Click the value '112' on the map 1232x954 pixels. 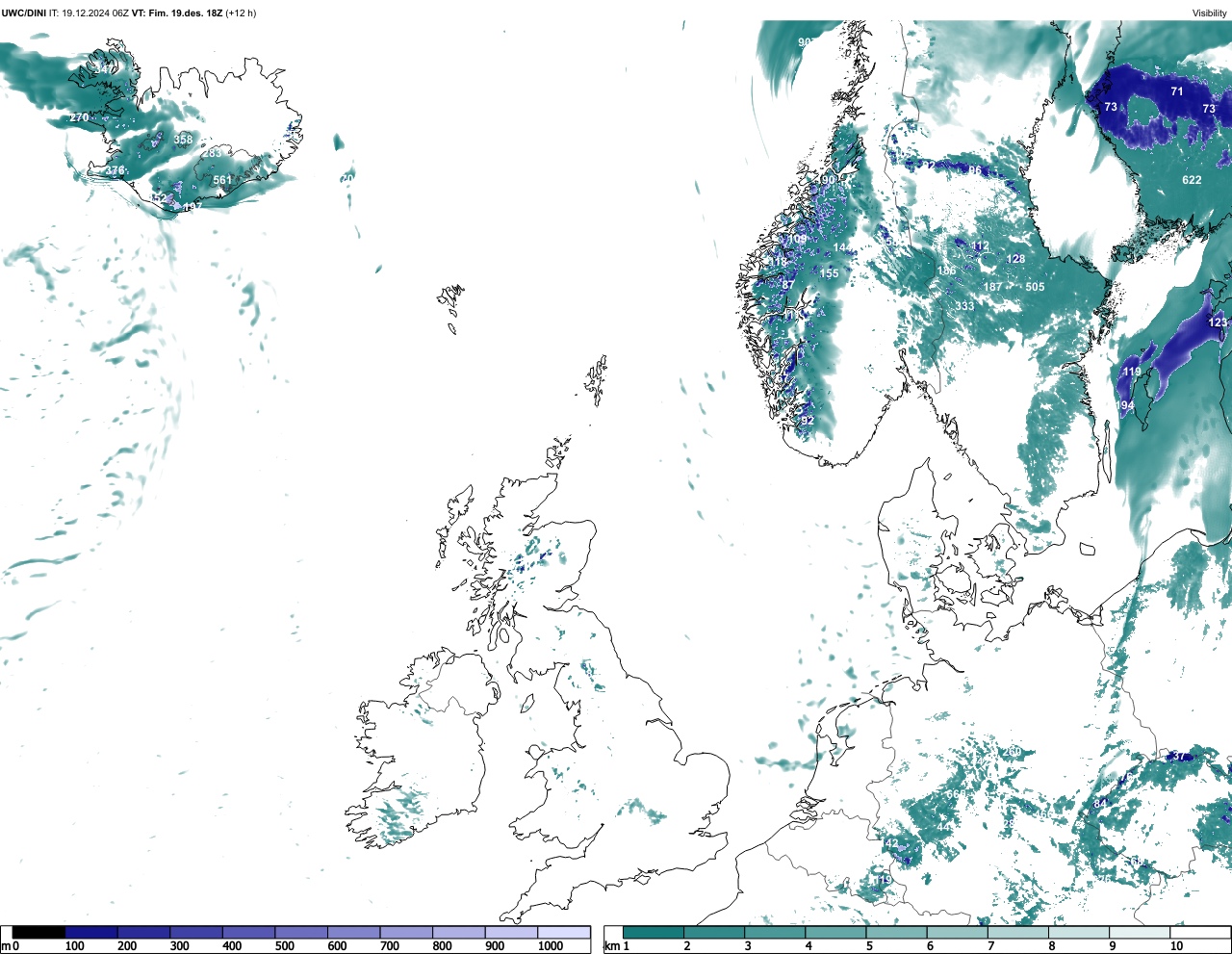tap(980, 246)
